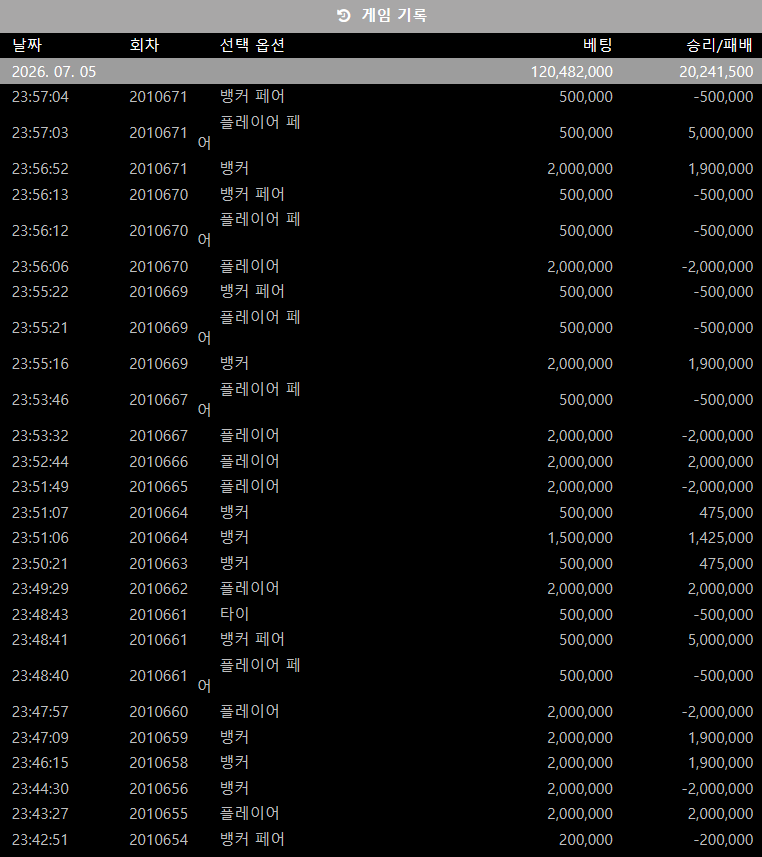
Task: Click 1,500,000 bet amount
Action: click(x=580, y=538)
